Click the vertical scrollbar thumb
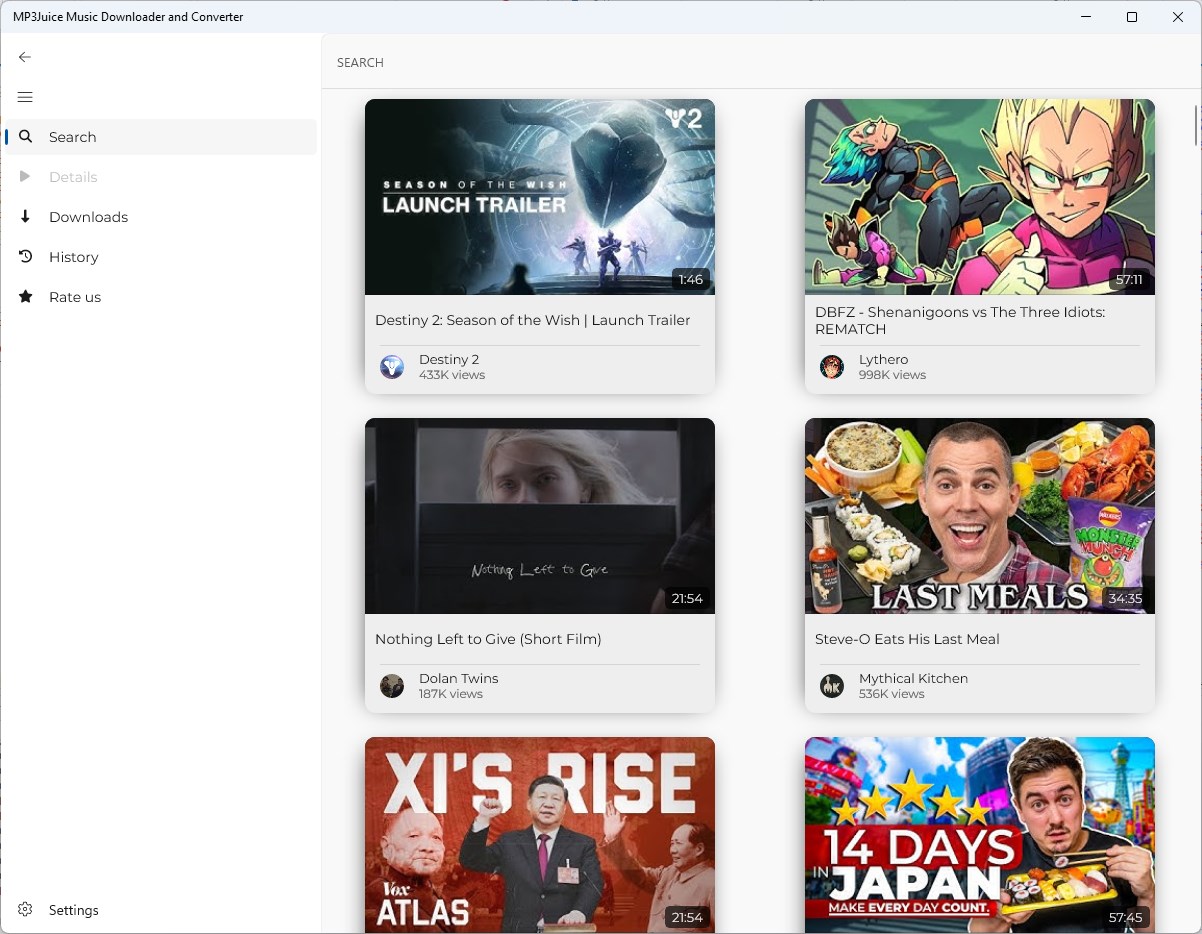 pos(1196,124)
